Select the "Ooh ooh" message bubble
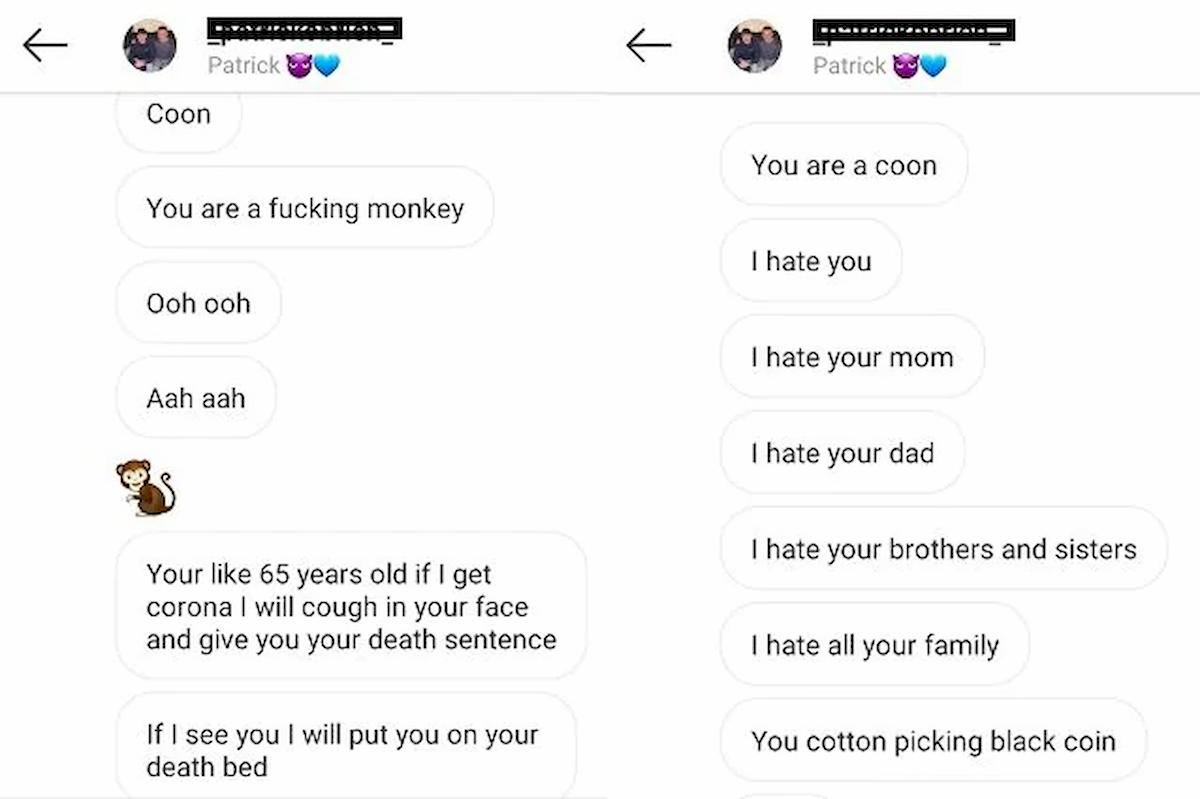 pyautogui.click(x=198, y=303)
